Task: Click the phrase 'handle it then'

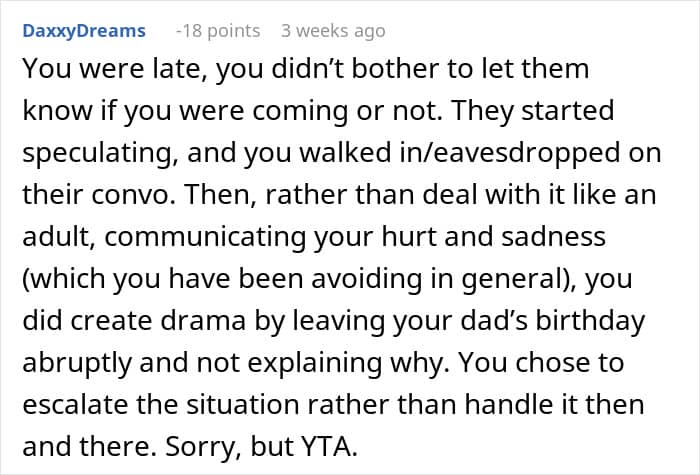Action: click(554, 404)
